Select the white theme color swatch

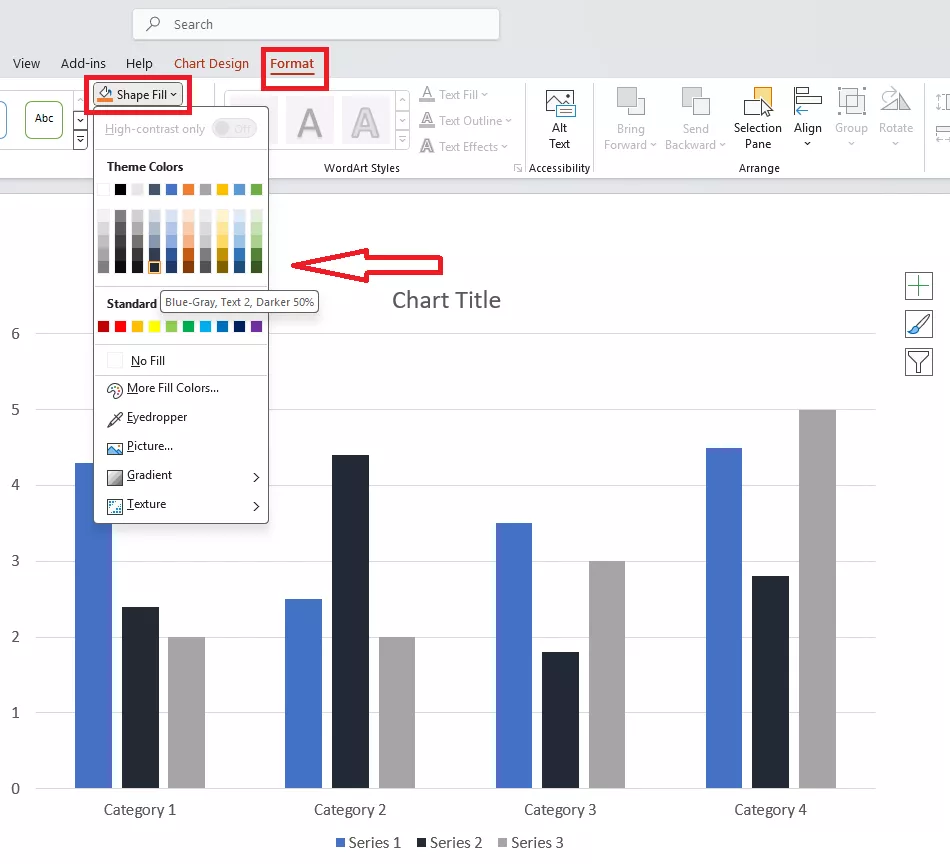point(104,190)
